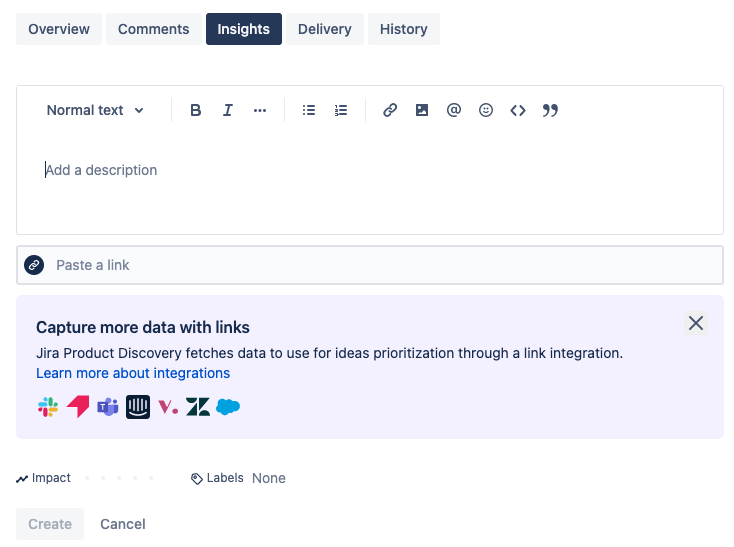This screenshot has height=547, width=734.
Task: Set the Labels value None
Action: (x=269, y=478)
